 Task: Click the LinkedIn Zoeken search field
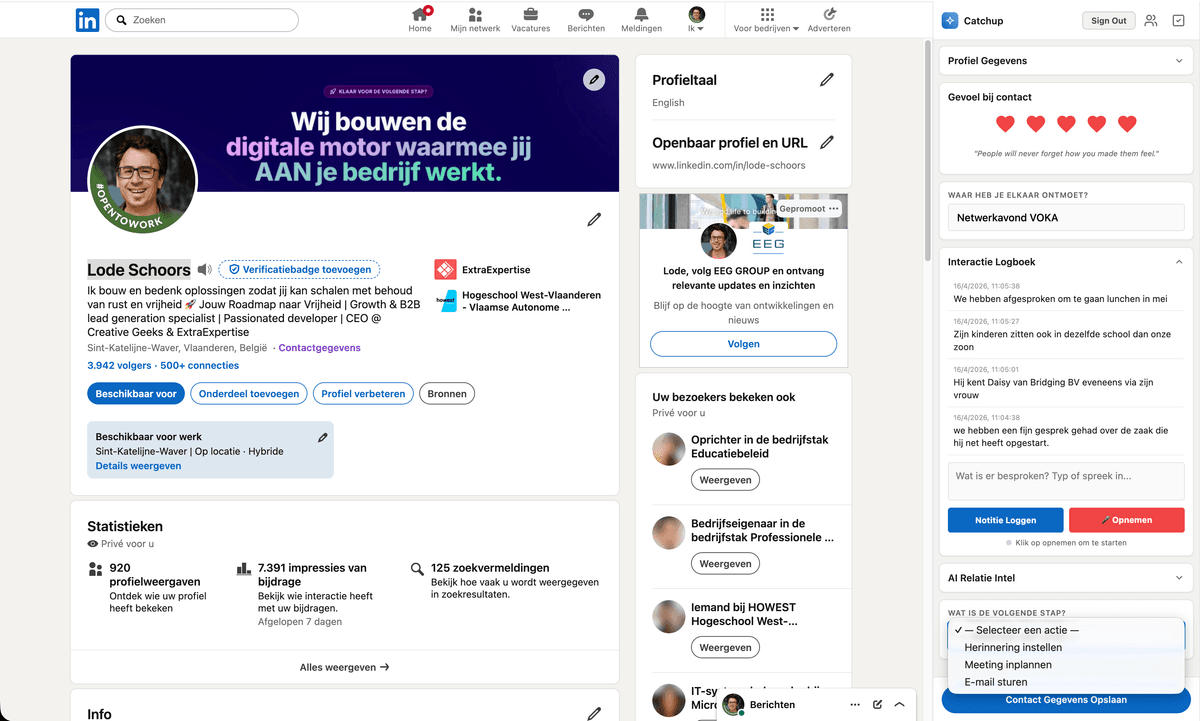201,20
